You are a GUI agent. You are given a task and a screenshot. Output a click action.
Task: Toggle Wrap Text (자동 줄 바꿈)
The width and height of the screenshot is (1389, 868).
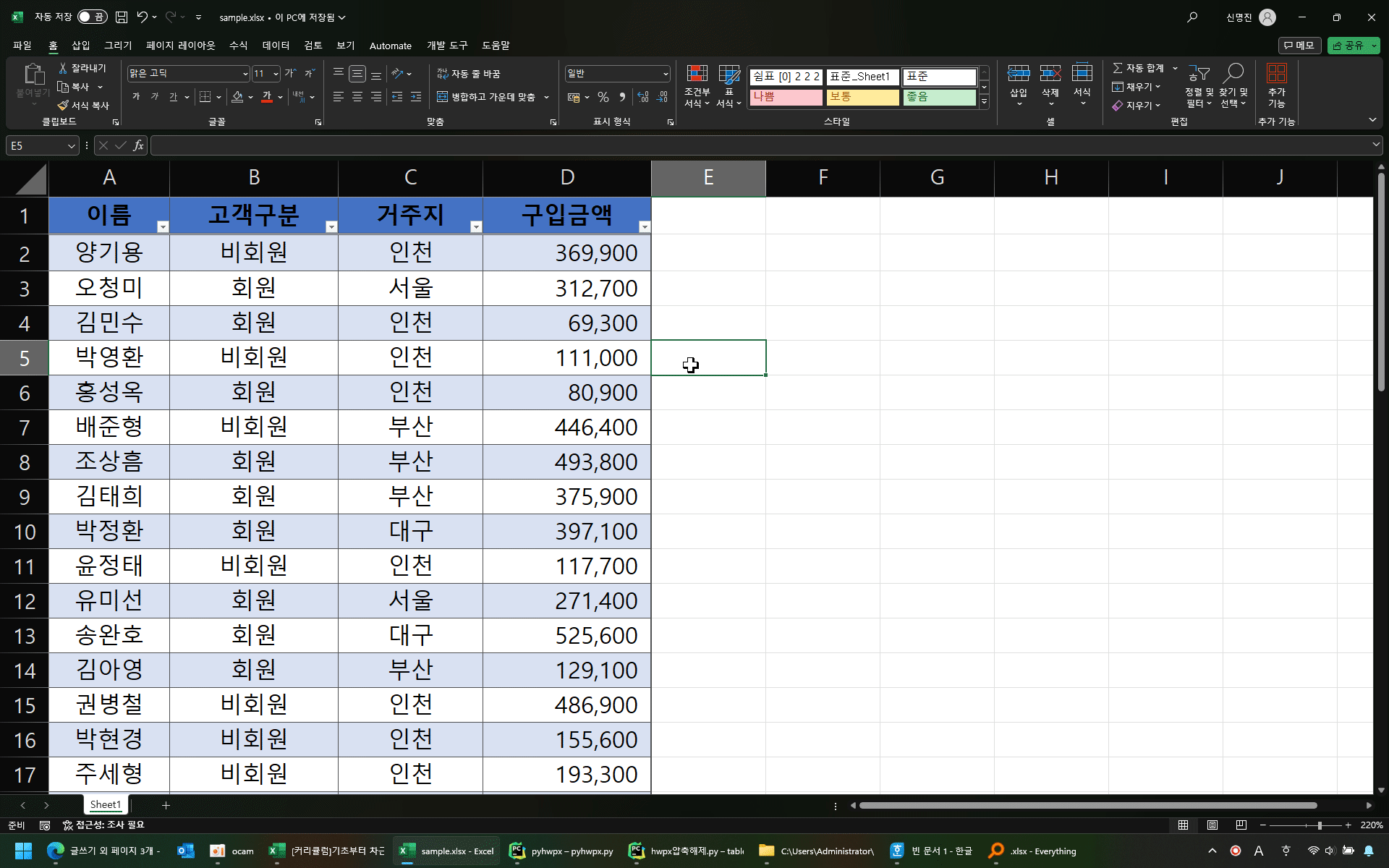469,74
